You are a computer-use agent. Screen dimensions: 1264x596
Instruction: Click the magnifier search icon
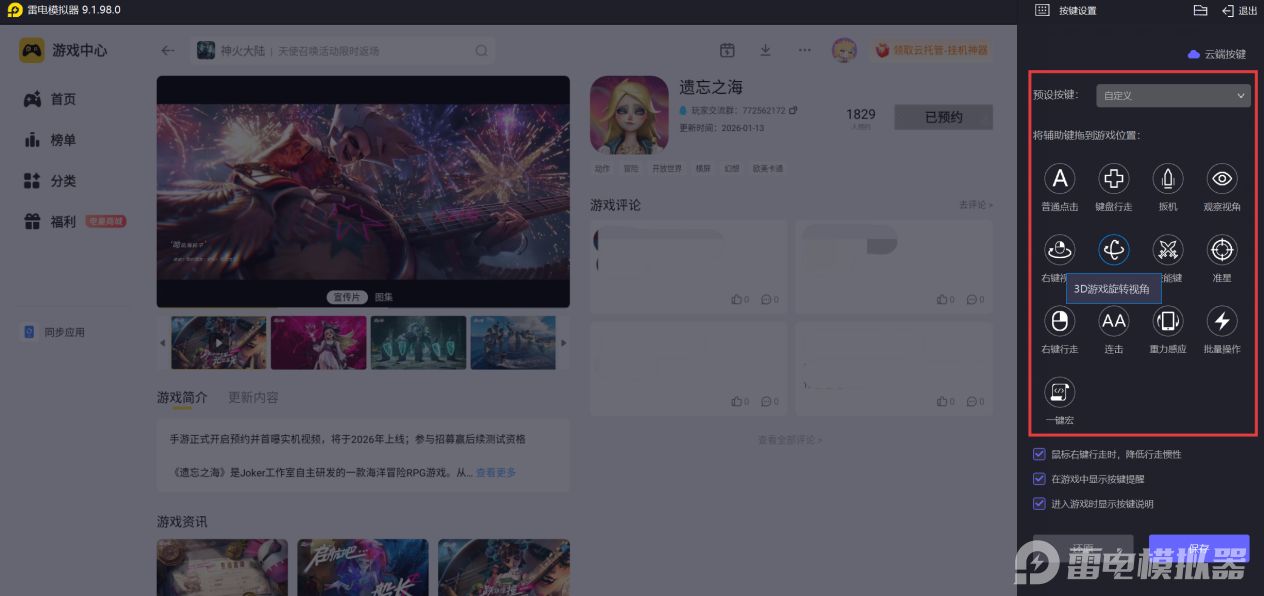coord(481,50)
